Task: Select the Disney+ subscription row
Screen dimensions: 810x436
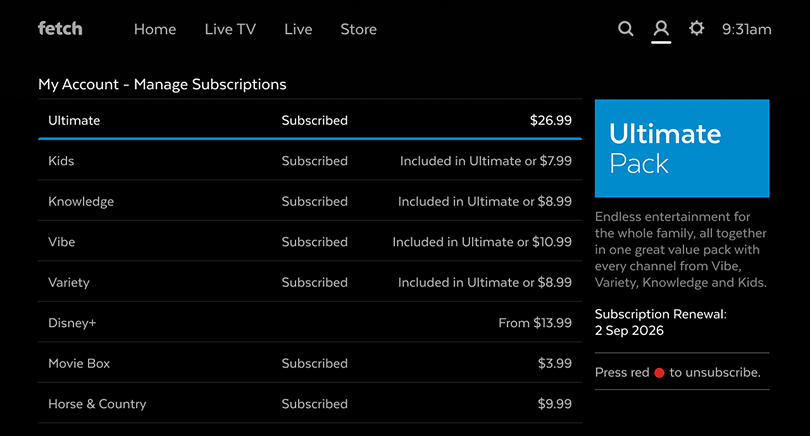Action: pos(310,322)
